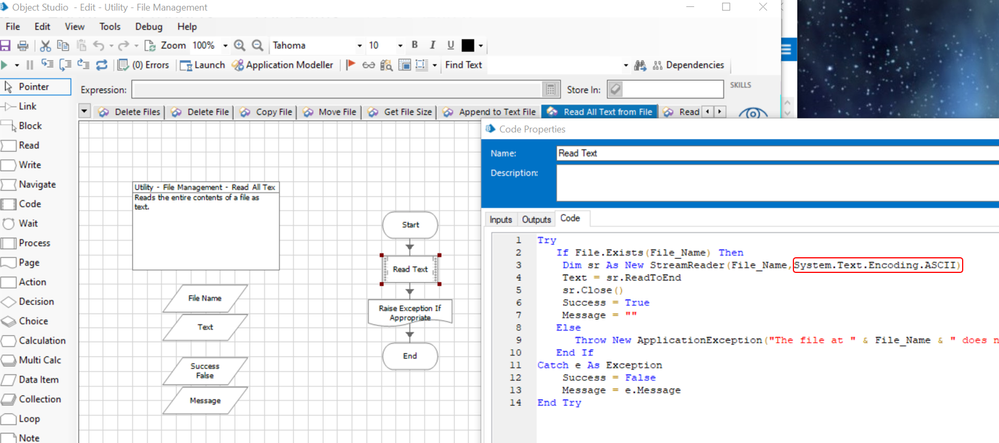The height and width of the screenshot is (443, 999).
Task: Open the Application Modeller
Action: [284, 65]
